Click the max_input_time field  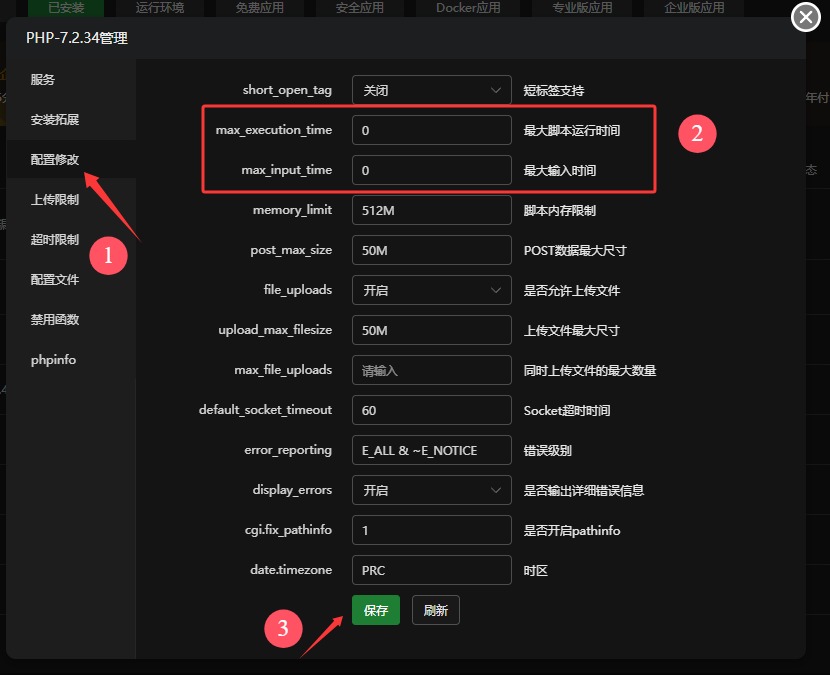431,170
